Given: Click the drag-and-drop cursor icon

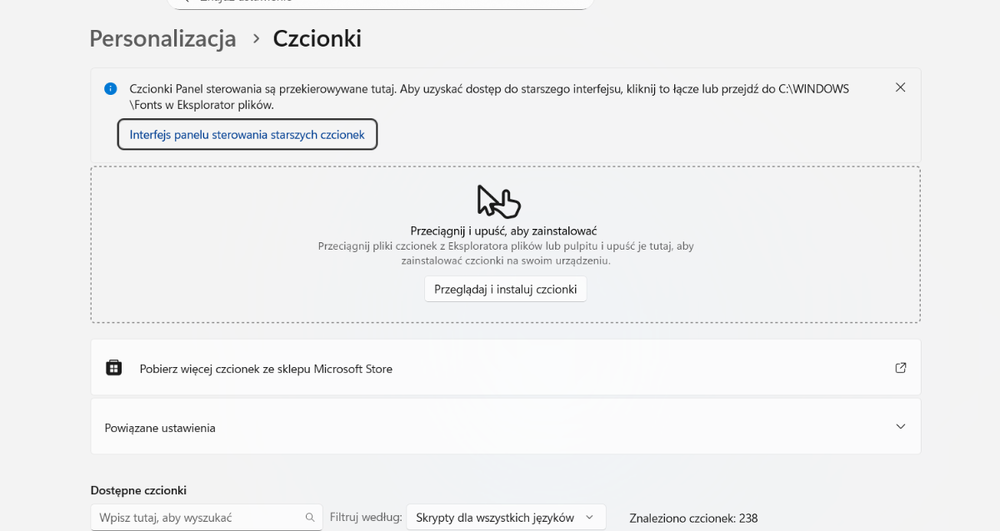Looking at the screenshot, I should [498, 201].
